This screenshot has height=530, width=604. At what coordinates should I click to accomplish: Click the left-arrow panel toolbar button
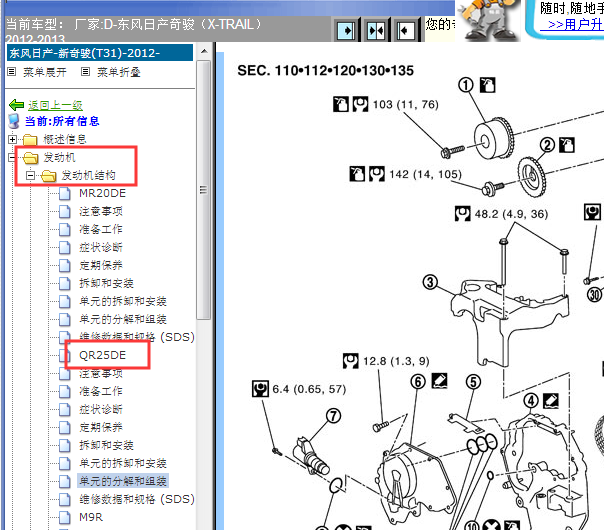(x=405, y=30)
